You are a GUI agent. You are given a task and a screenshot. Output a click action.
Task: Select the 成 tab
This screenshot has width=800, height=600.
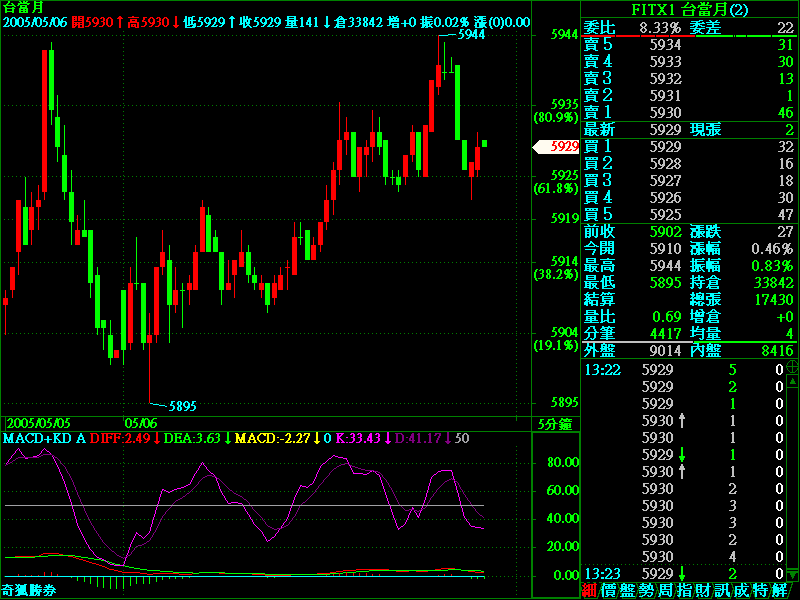[x=740, y=590]
